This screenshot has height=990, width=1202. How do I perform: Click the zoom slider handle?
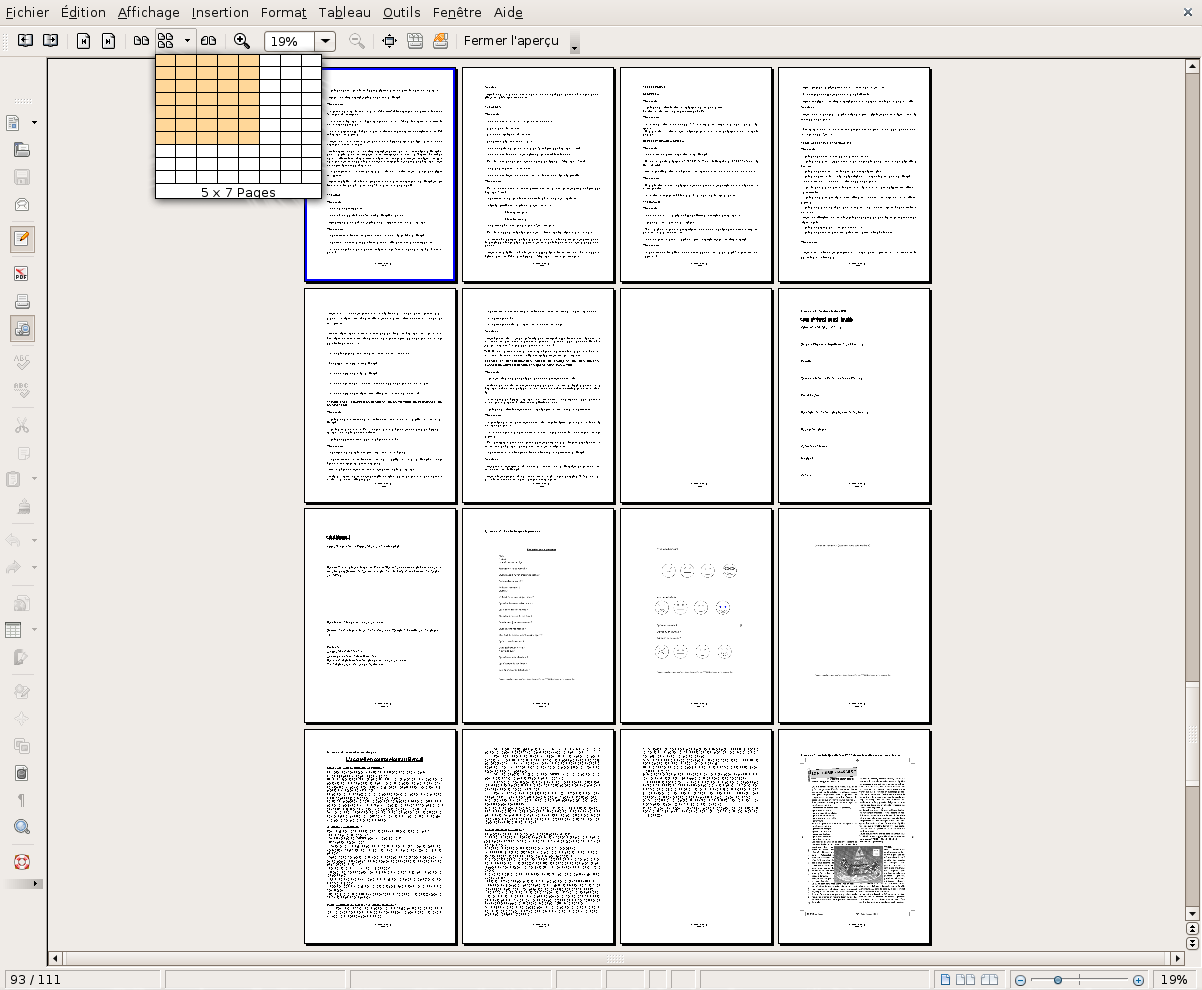pyautogui.click(x=1058, y=980)
